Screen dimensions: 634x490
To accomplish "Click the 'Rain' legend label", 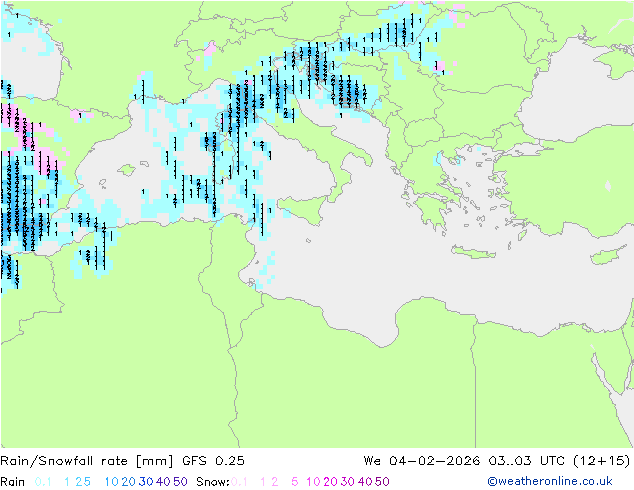I will click(13, 482).
